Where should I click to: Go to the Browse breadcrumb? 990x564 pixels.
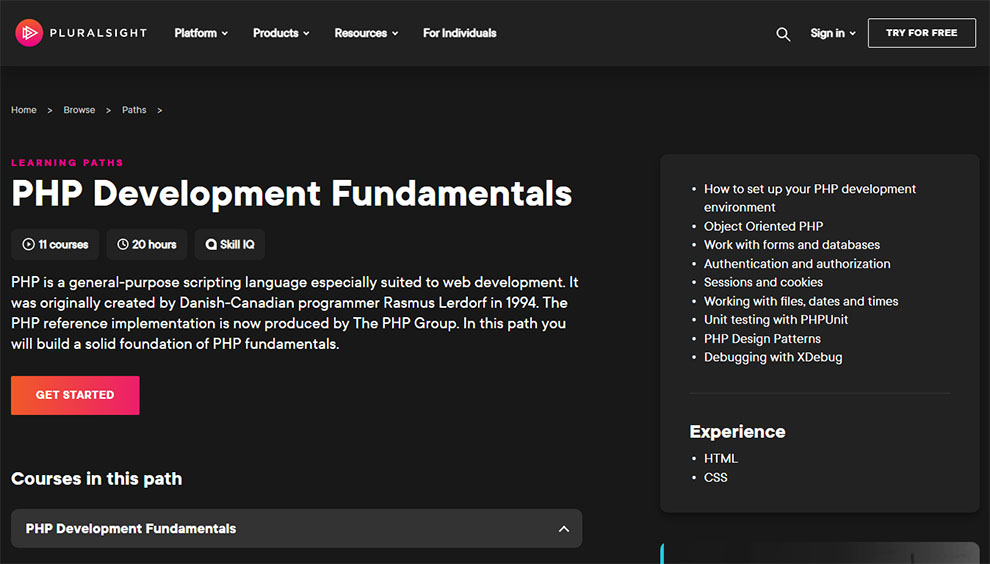[x=79, y=110]
